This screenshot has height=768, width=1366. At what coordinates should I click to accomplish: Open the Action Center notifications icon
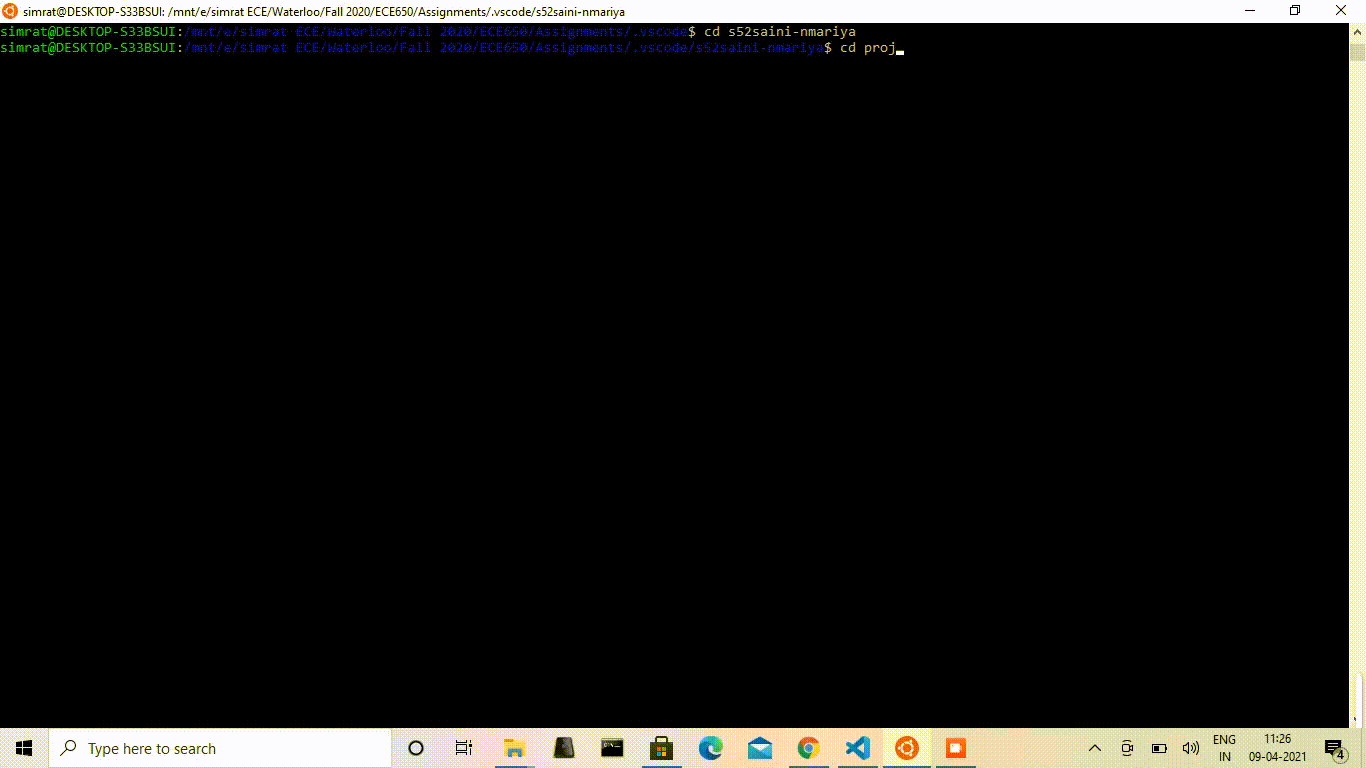tap(1334, 748)
